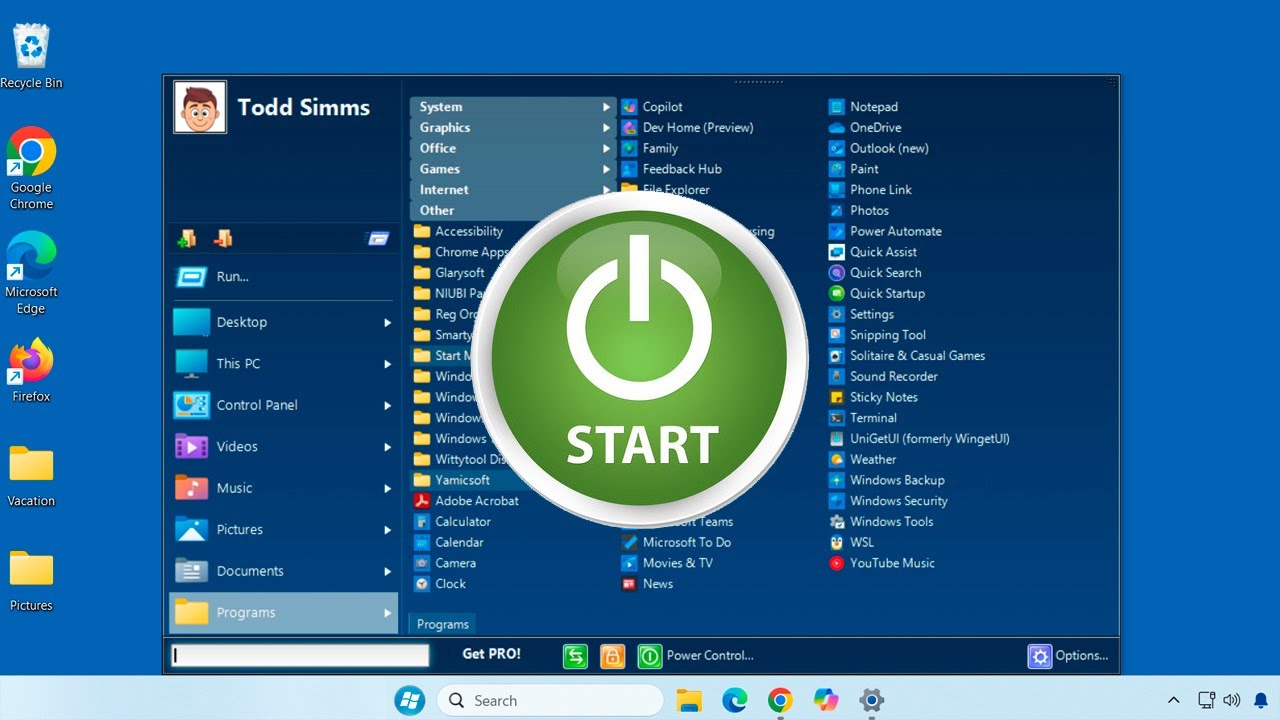Image resolution: width=1280 pixels, height=720 pixels.
Task: Expand the System category
Action: 513,107
